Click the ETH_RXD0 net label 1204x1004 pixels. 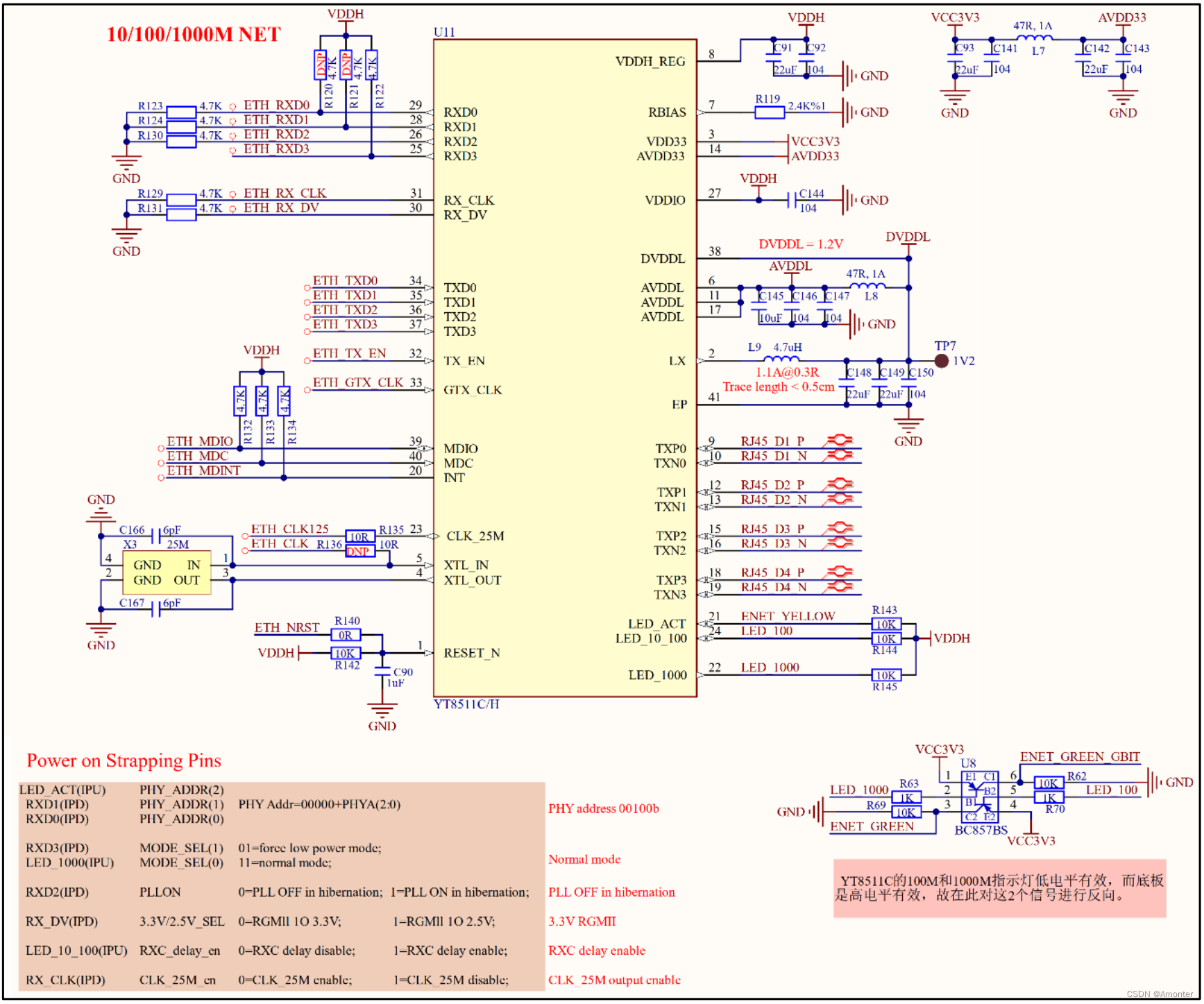pyautogui.click(x=276, y=105)
